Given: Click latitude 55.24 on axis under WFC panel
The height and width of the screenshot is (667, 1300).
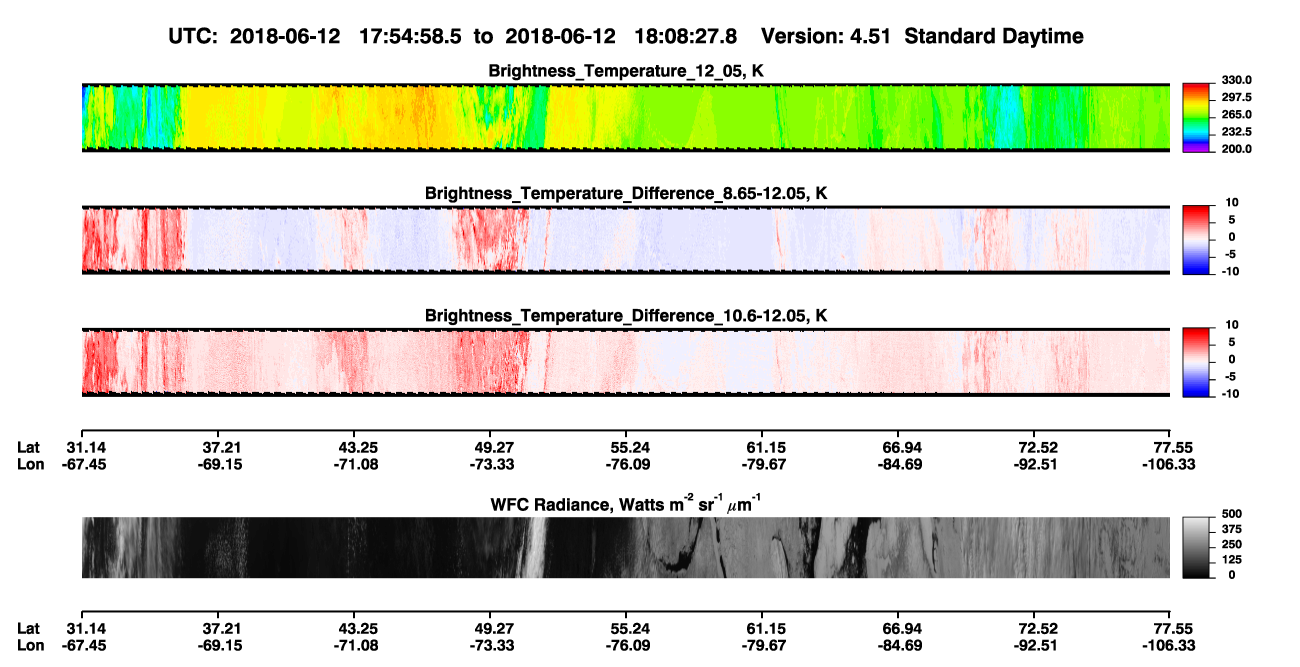Looking at the screenshot, I should [x=629, y=629].
